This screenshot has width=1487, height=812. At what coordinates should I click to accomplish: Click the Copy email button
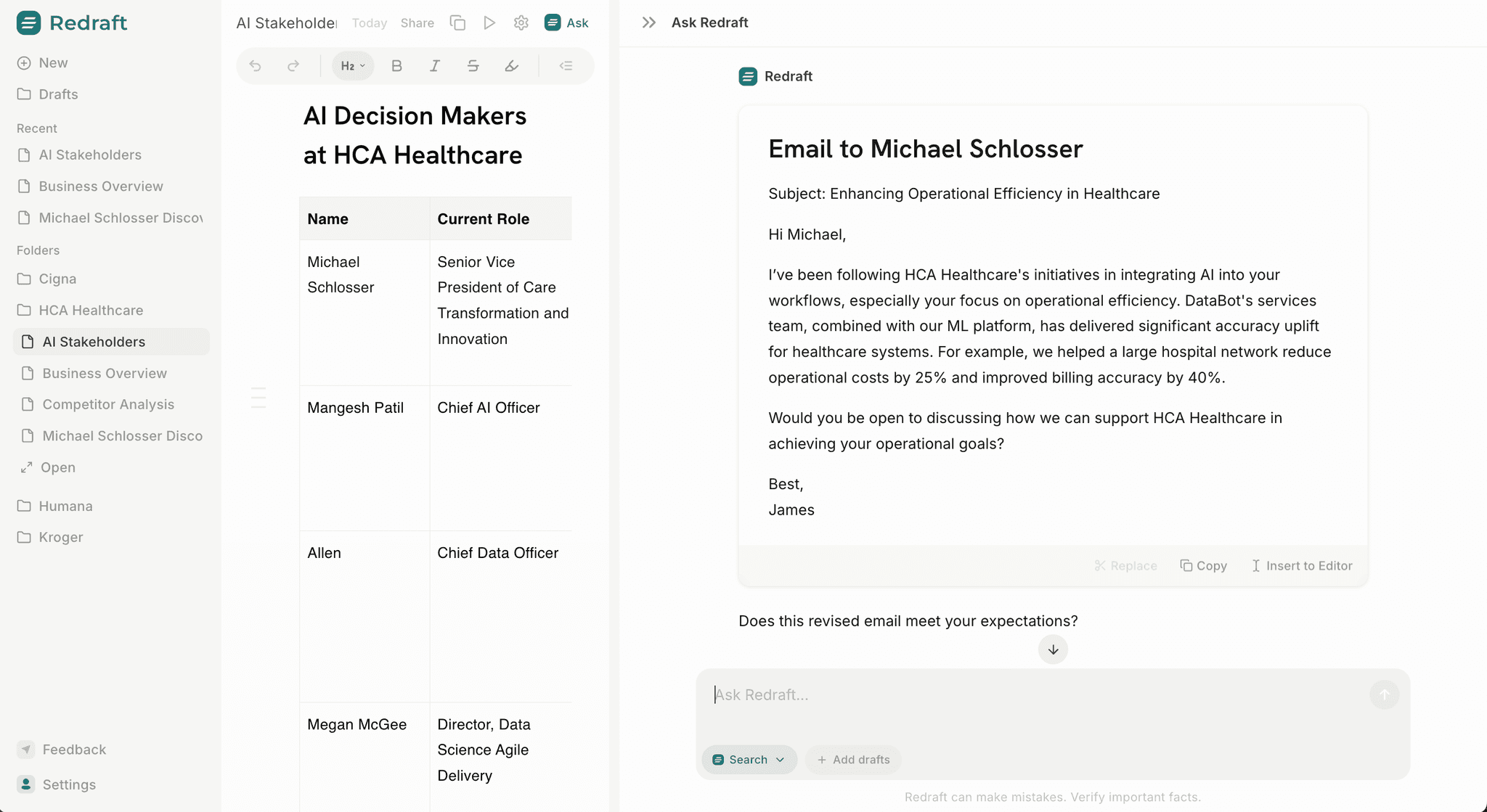(1203, 565)
